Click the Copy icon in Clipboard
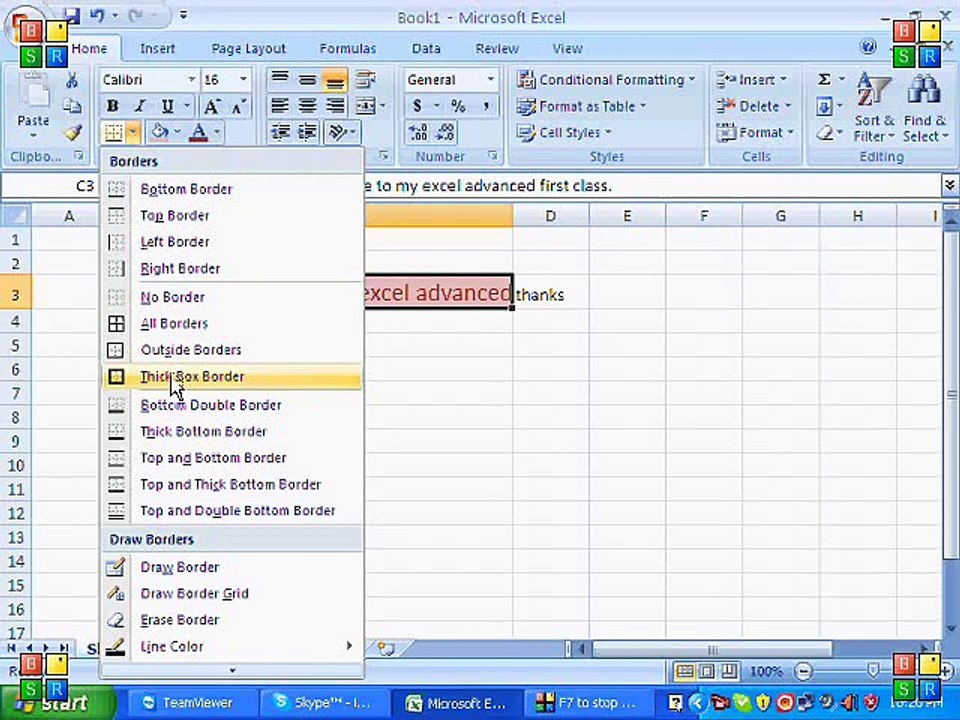 click(x=72, y=106)
